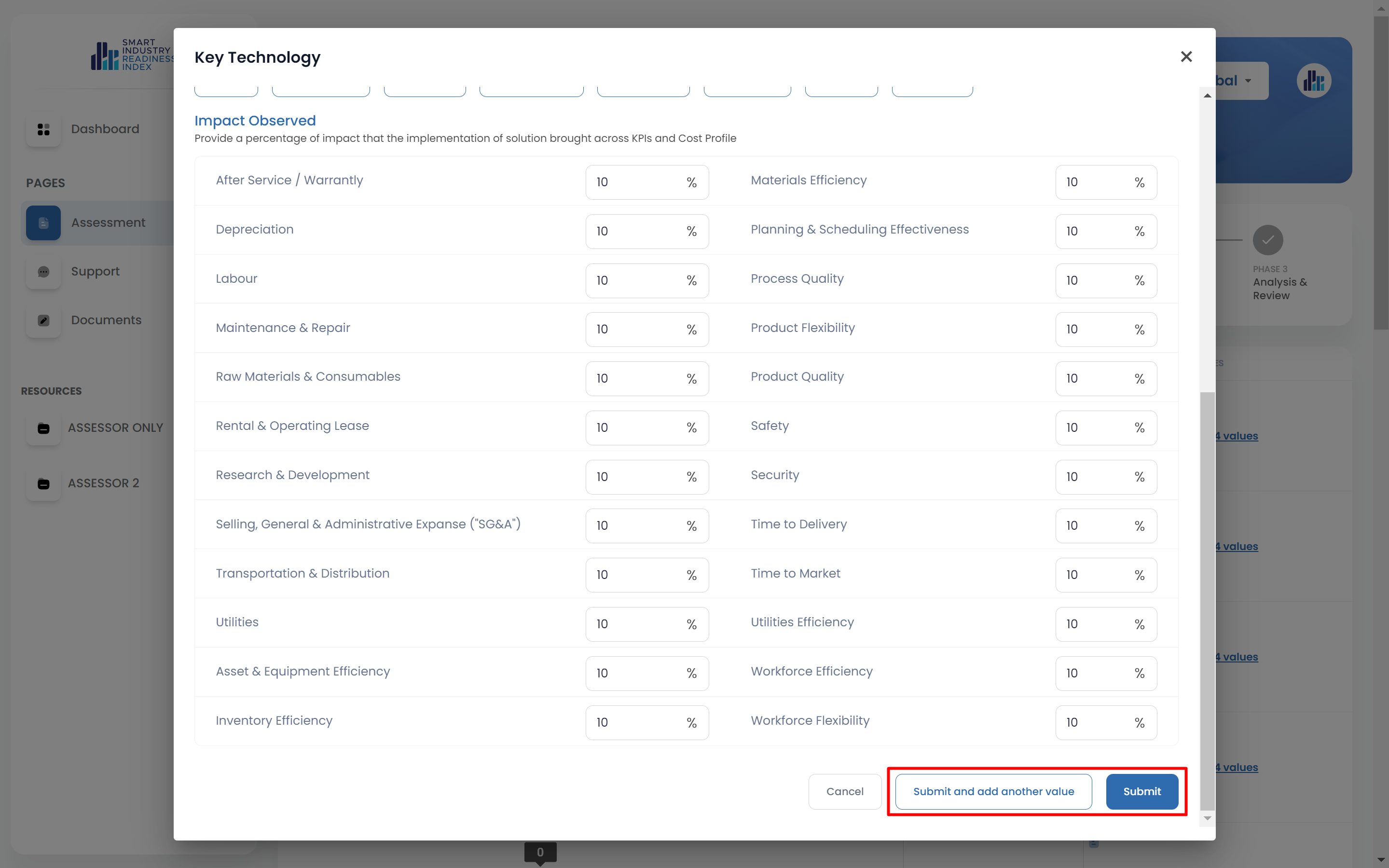Click the profile avatar logo icon

(x=1313, y=81)
